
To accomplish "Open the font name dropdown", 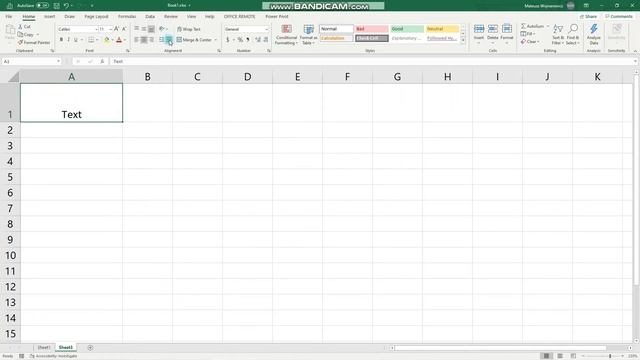I will coord(96,29).
